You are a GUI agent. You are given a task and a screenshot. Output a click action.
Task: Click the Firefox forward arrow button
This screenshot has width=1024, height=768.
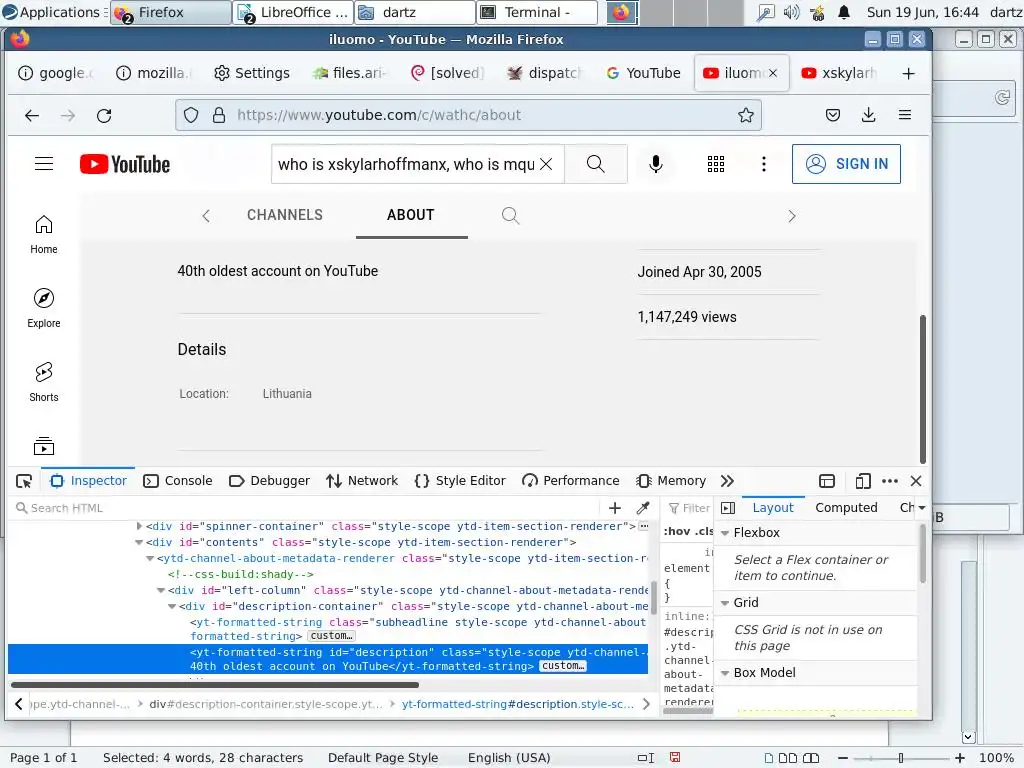68,116
